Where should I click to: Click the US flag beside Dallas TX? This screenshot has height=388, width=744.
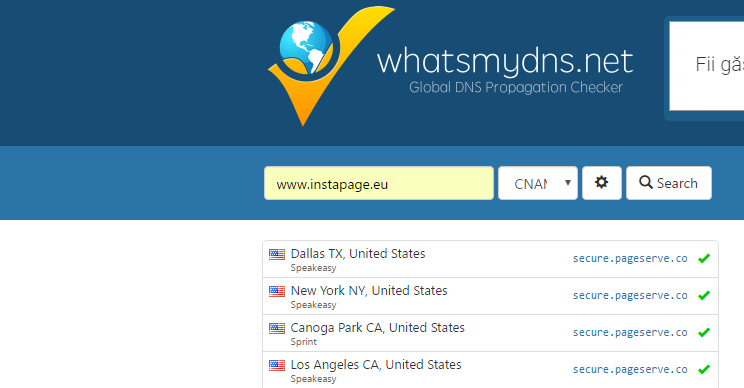[277, 254]
